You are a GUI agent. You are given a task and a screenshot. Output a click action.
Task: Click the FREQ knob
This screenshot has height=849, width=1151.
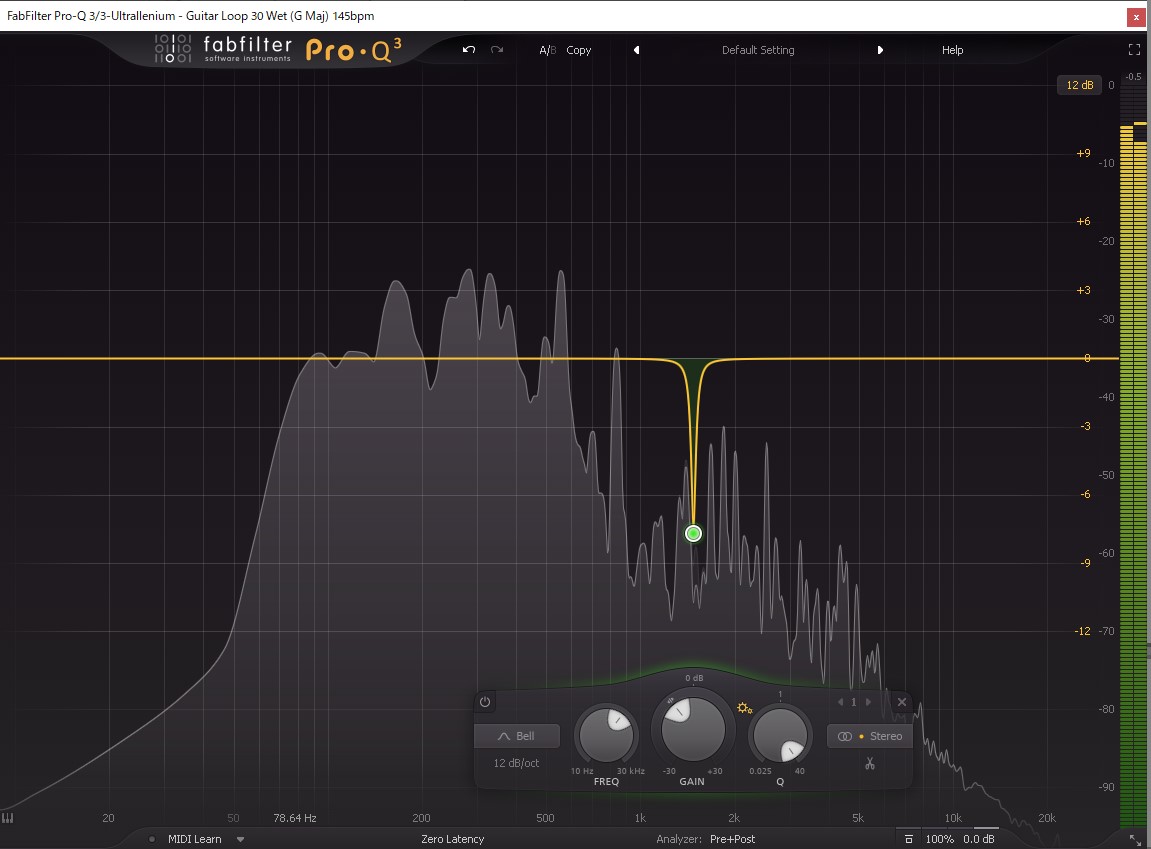click(606, 735)
